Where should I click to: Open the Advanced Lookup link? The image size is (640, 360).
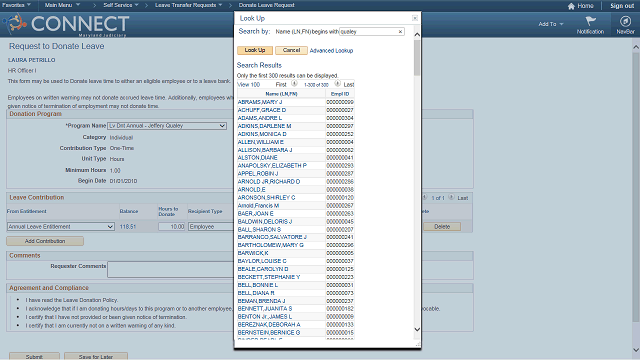tap(331, 51)
